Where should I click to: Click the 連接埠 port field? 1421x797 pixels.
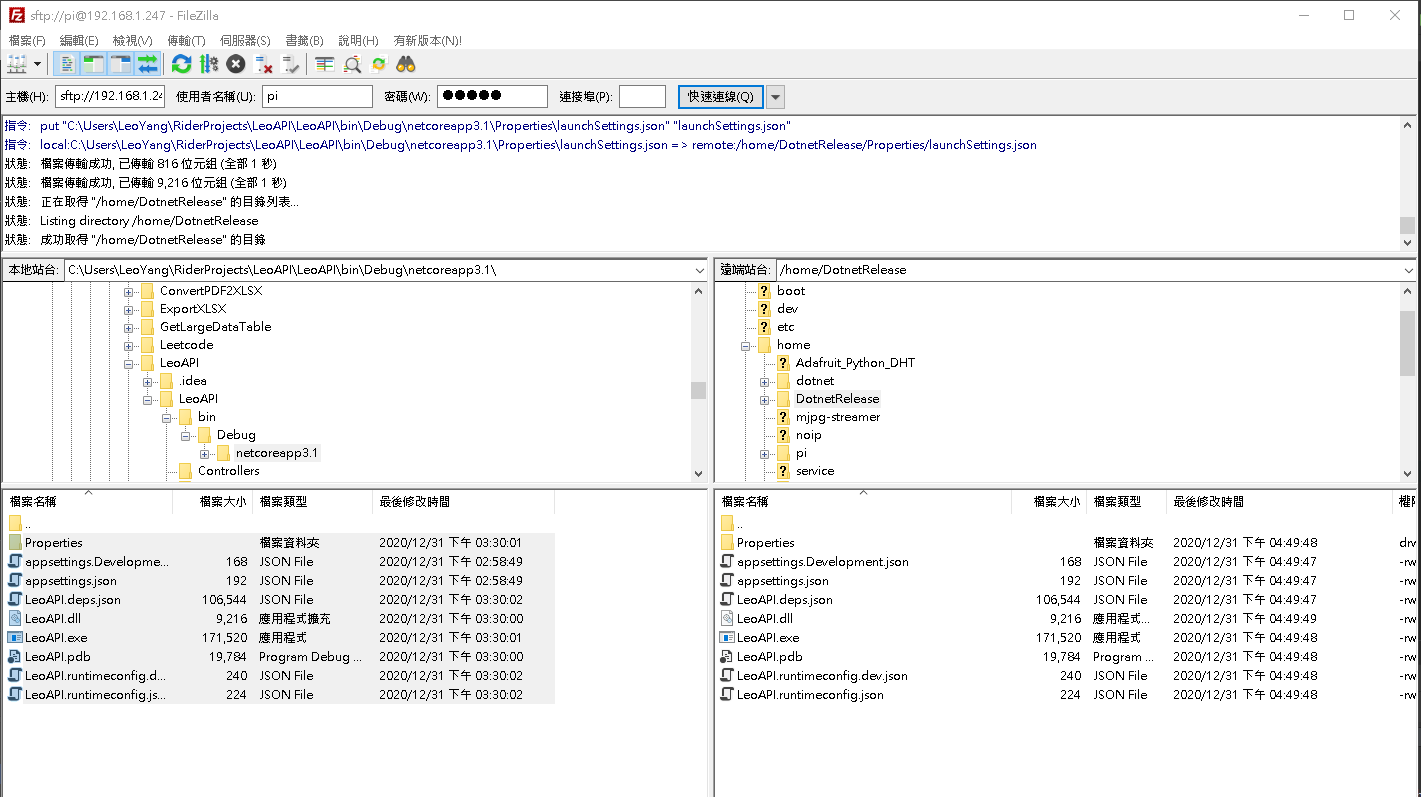pos(642,96)
